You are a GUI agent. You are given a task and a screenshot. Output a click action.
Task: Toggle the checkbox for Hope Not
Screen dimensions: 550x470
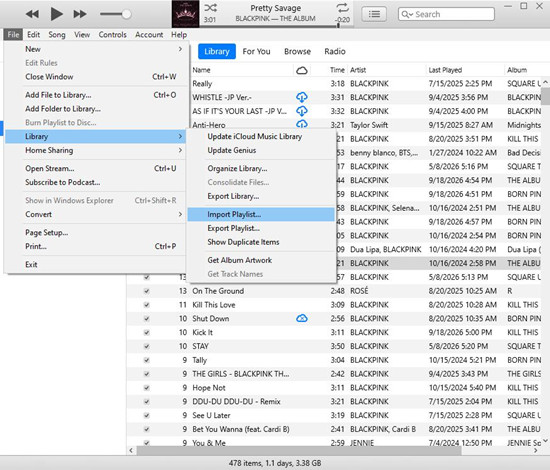pyautogui.click(x=147, y=388)
